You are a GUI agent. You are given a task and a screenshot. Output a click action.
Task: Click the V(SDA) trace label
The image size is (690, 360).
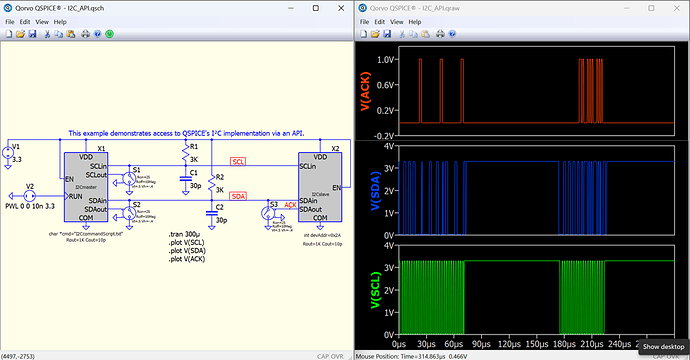[x=375, y=191]
